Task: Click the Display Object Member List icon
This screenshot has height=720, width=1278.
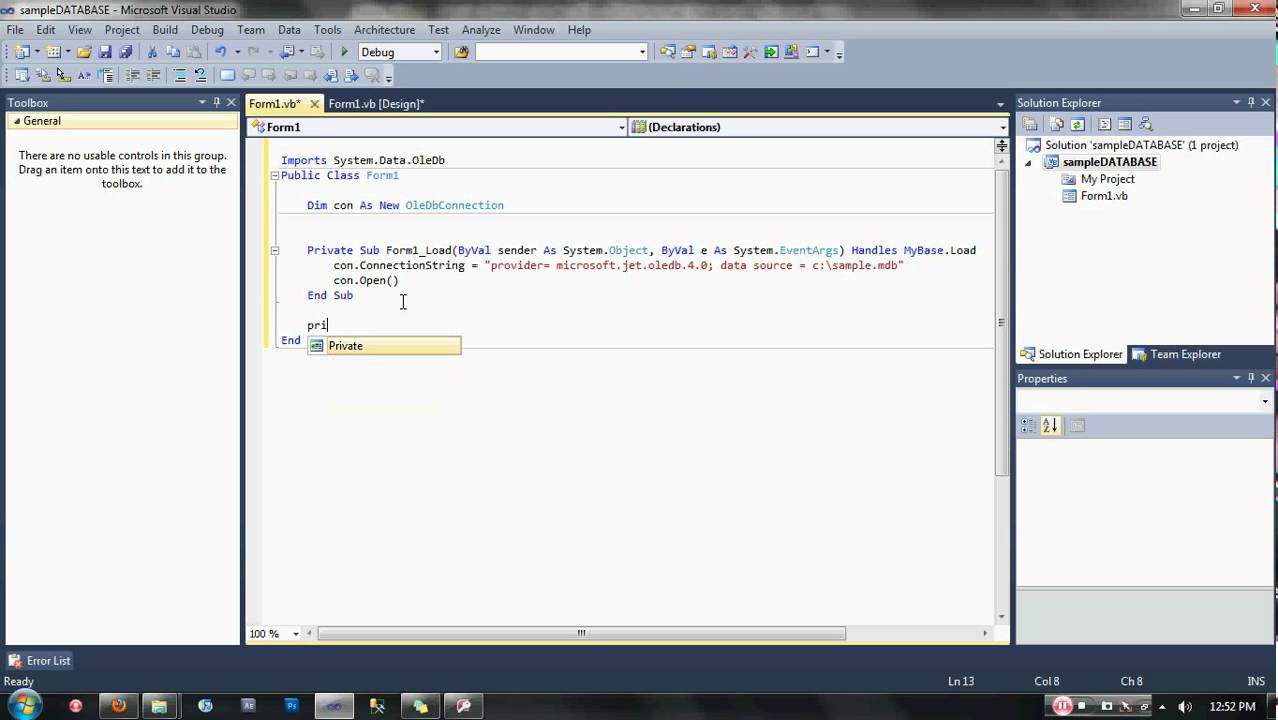Action: coord(22,75)
